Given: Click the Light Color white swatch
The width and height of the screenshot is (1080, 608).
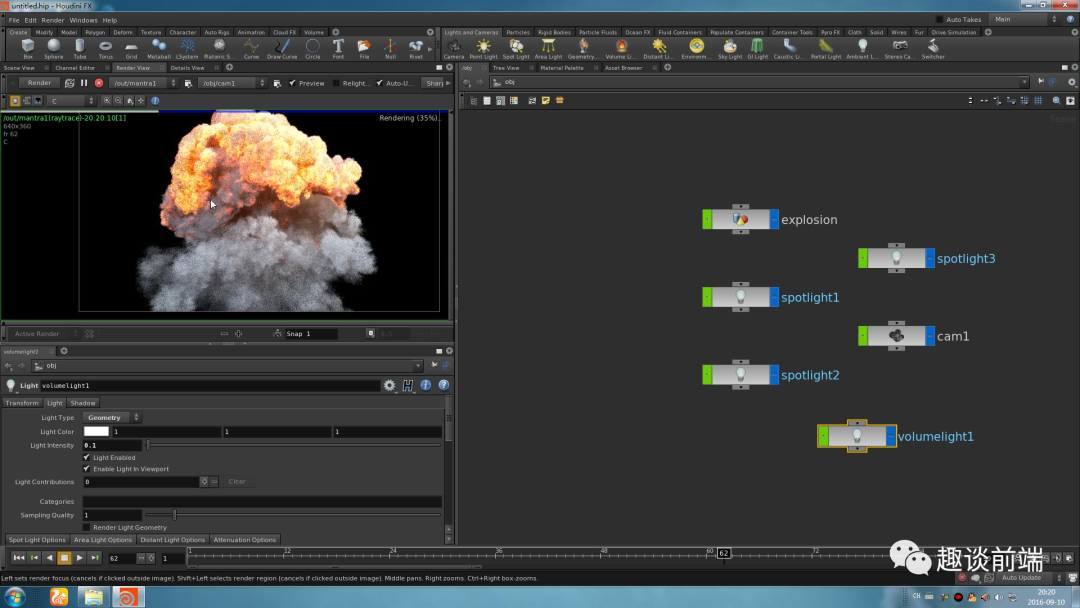Looking at the screenshot, I should tap(96, 432).
